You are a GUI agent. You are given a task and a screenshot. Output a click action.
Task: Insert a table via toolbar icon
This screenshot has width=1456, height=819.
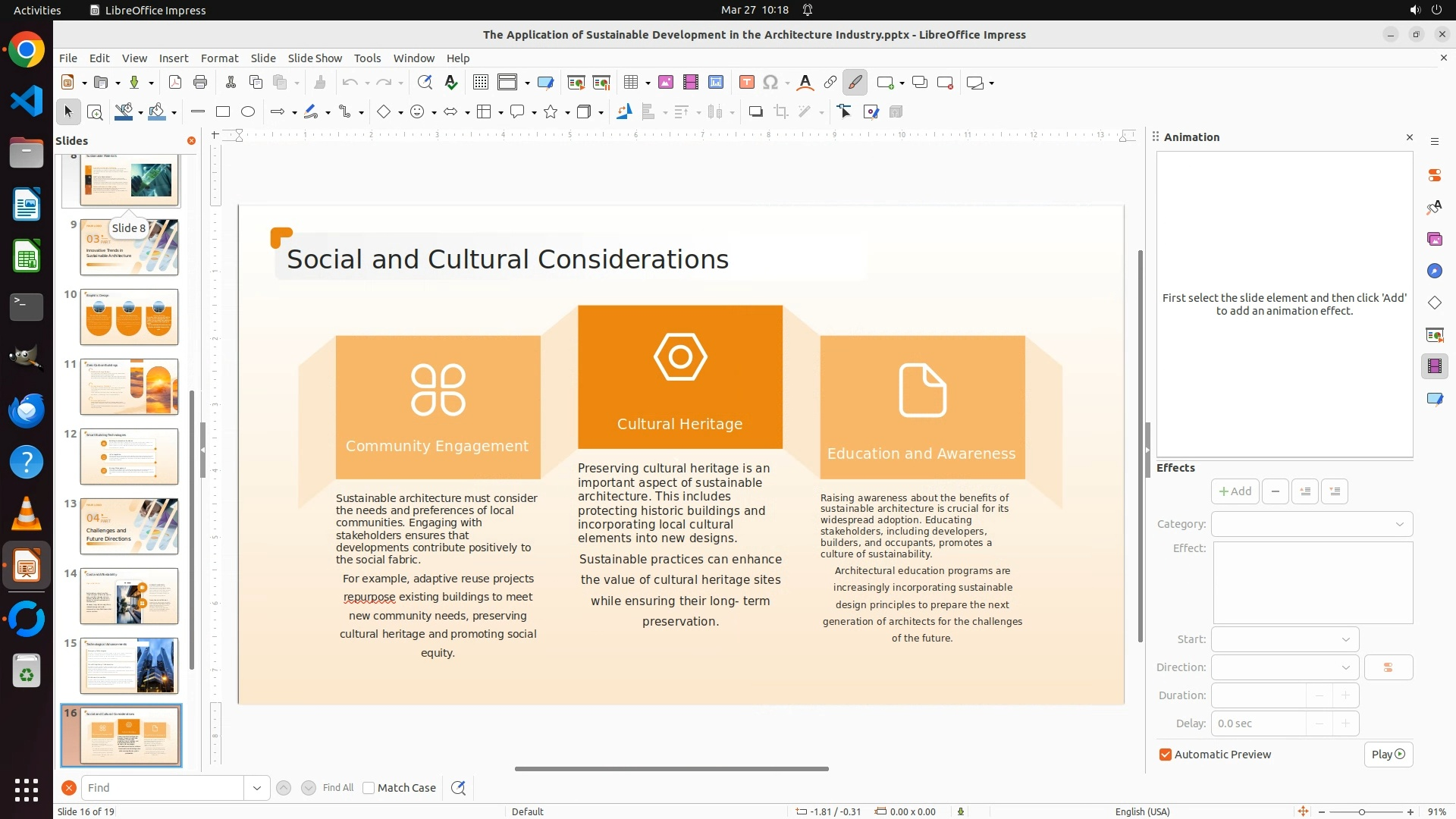coord(630,83)
